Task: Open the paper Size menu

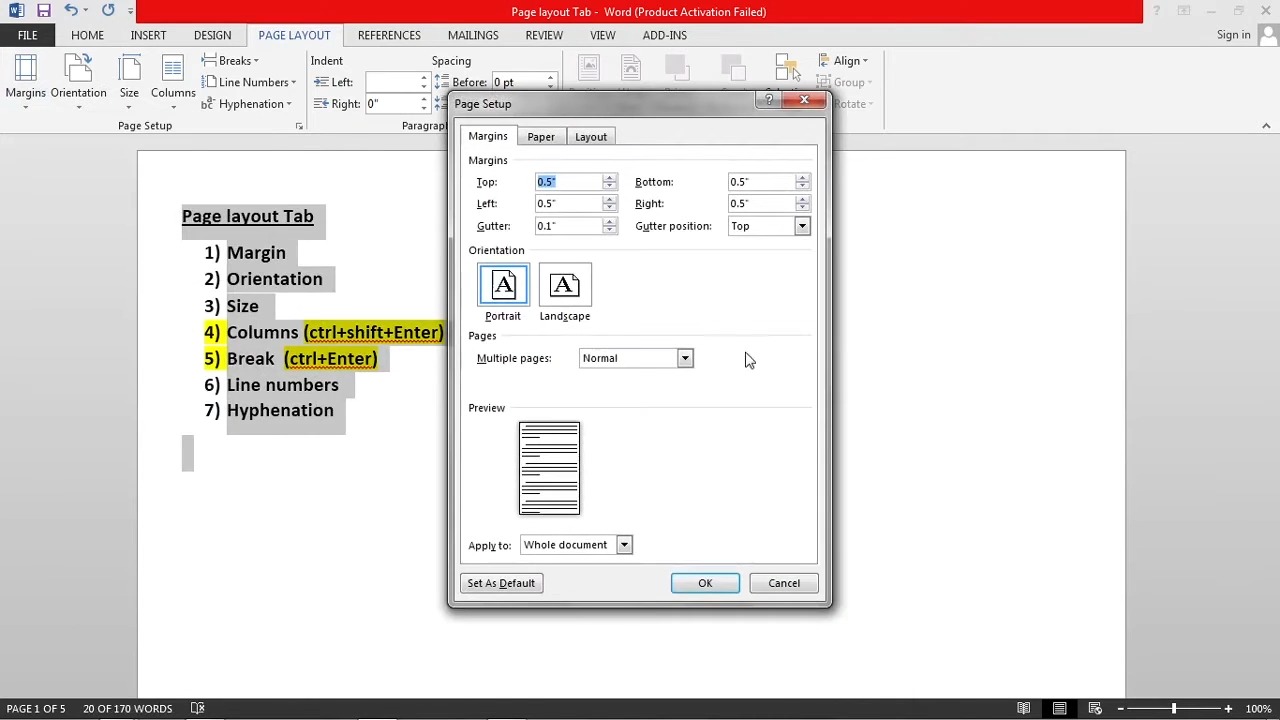Action: coord(129,81)
